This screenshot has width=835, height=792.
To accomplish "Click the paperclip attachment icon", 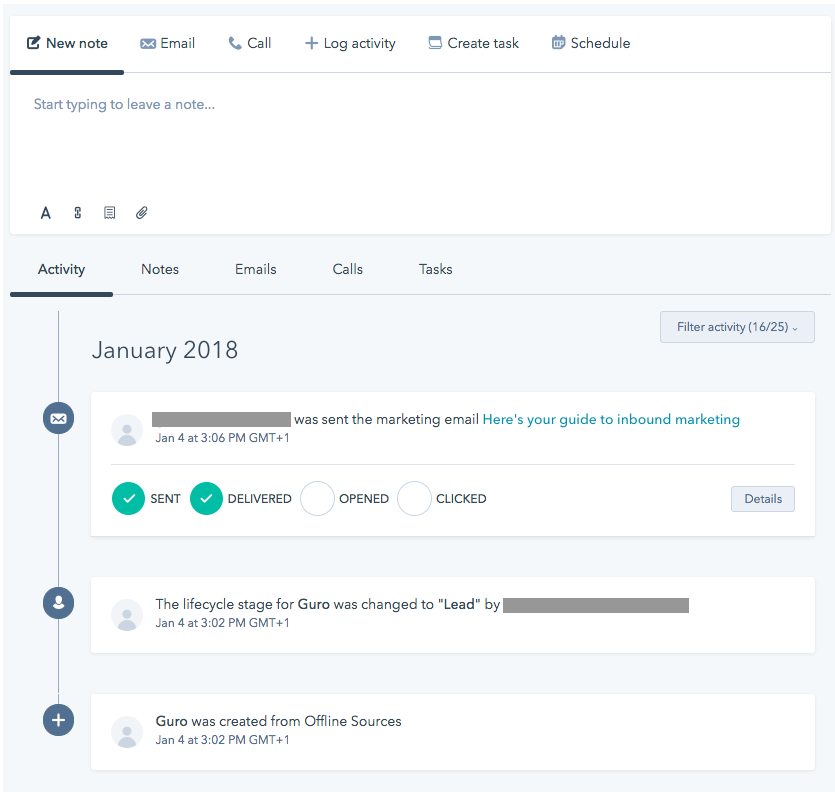I will pos(142,213).
